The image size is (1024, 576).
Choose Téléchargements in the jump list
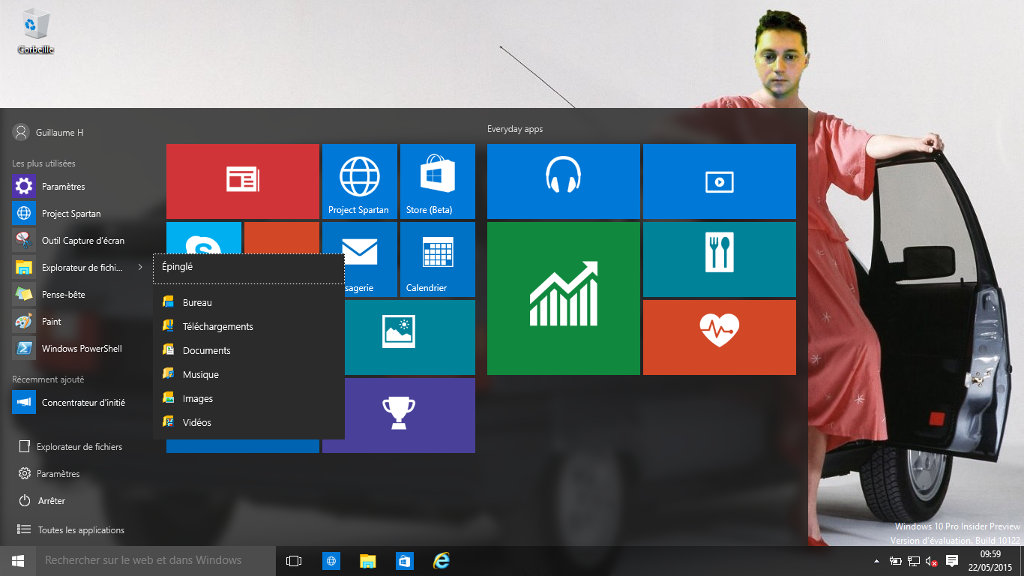(x=249, y=327)
